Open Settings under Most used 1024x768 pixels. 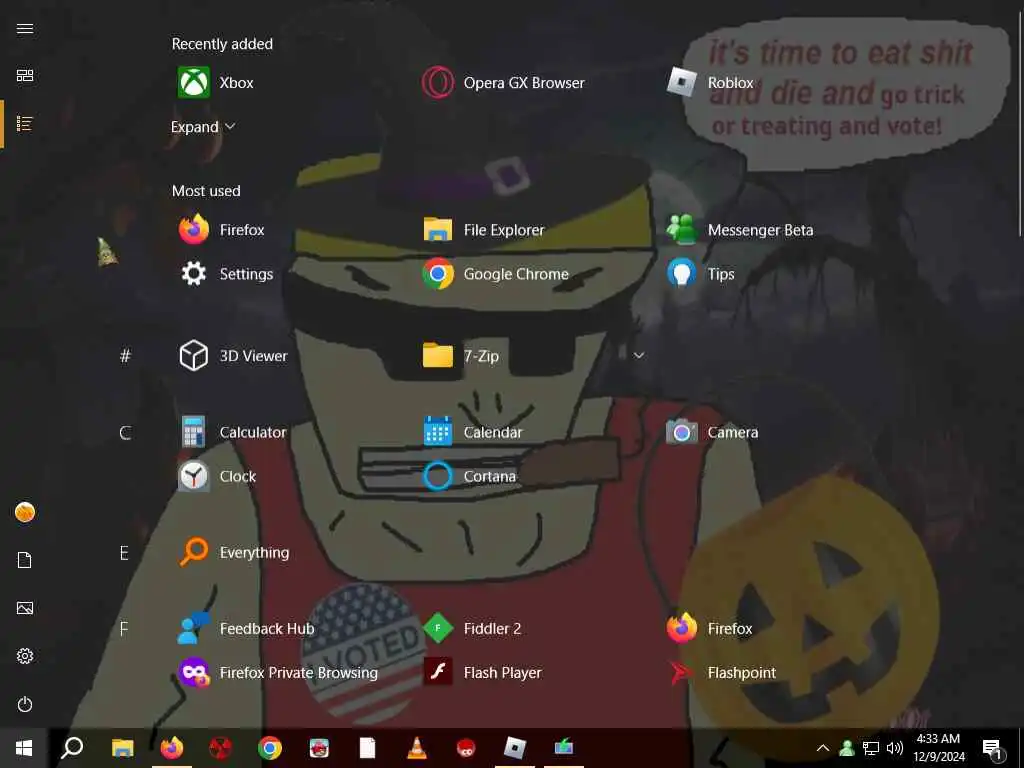click(x=226, y=274)
